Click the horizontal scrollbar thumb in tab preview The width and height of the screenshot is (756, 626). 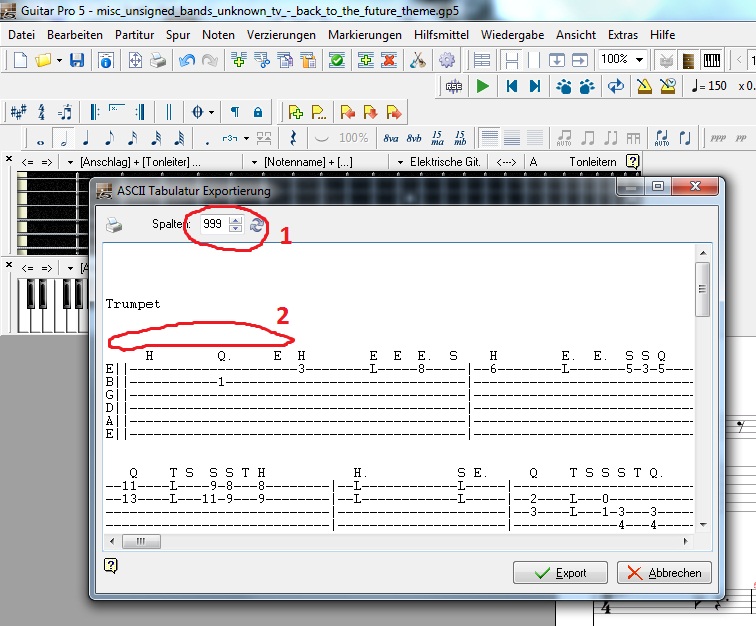coord(141,541)
